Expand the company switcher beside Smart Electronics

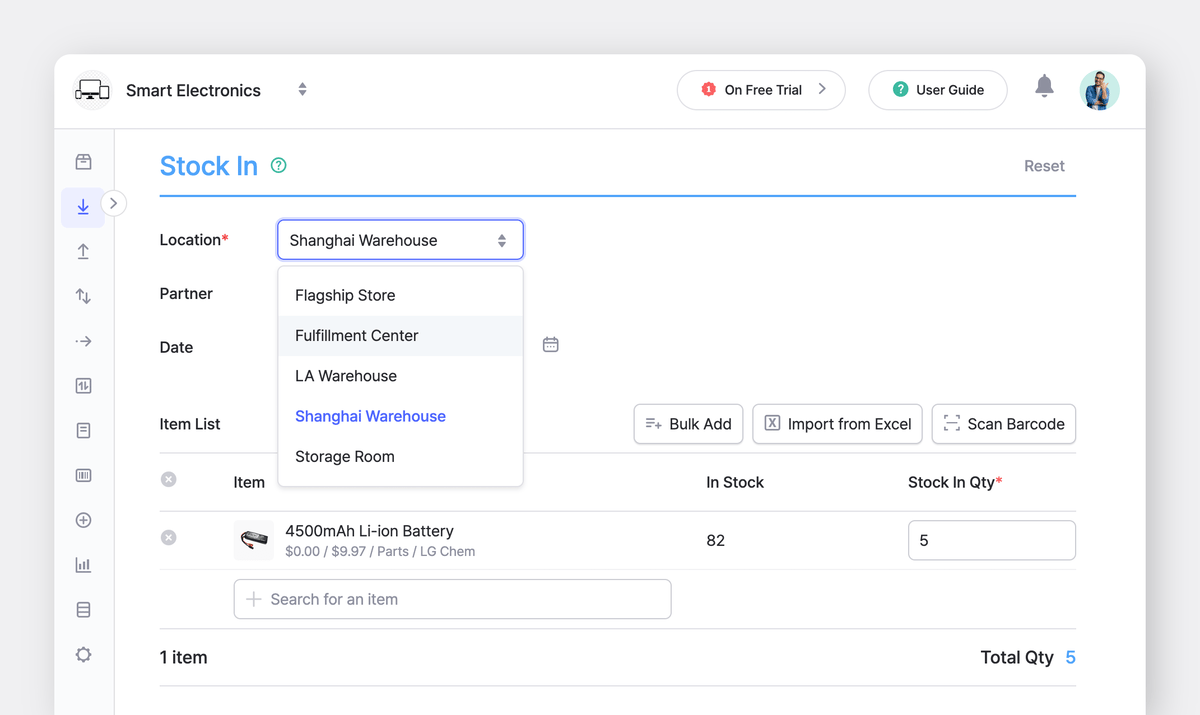tap(302, 89)
